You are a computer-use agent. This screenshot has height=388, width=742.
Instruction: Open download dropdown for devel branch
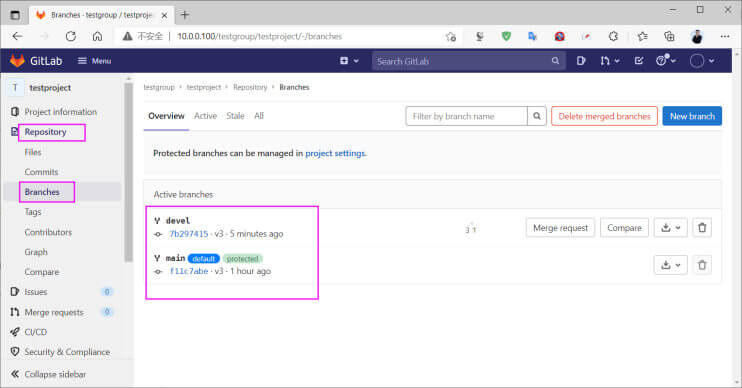[671, 228]
